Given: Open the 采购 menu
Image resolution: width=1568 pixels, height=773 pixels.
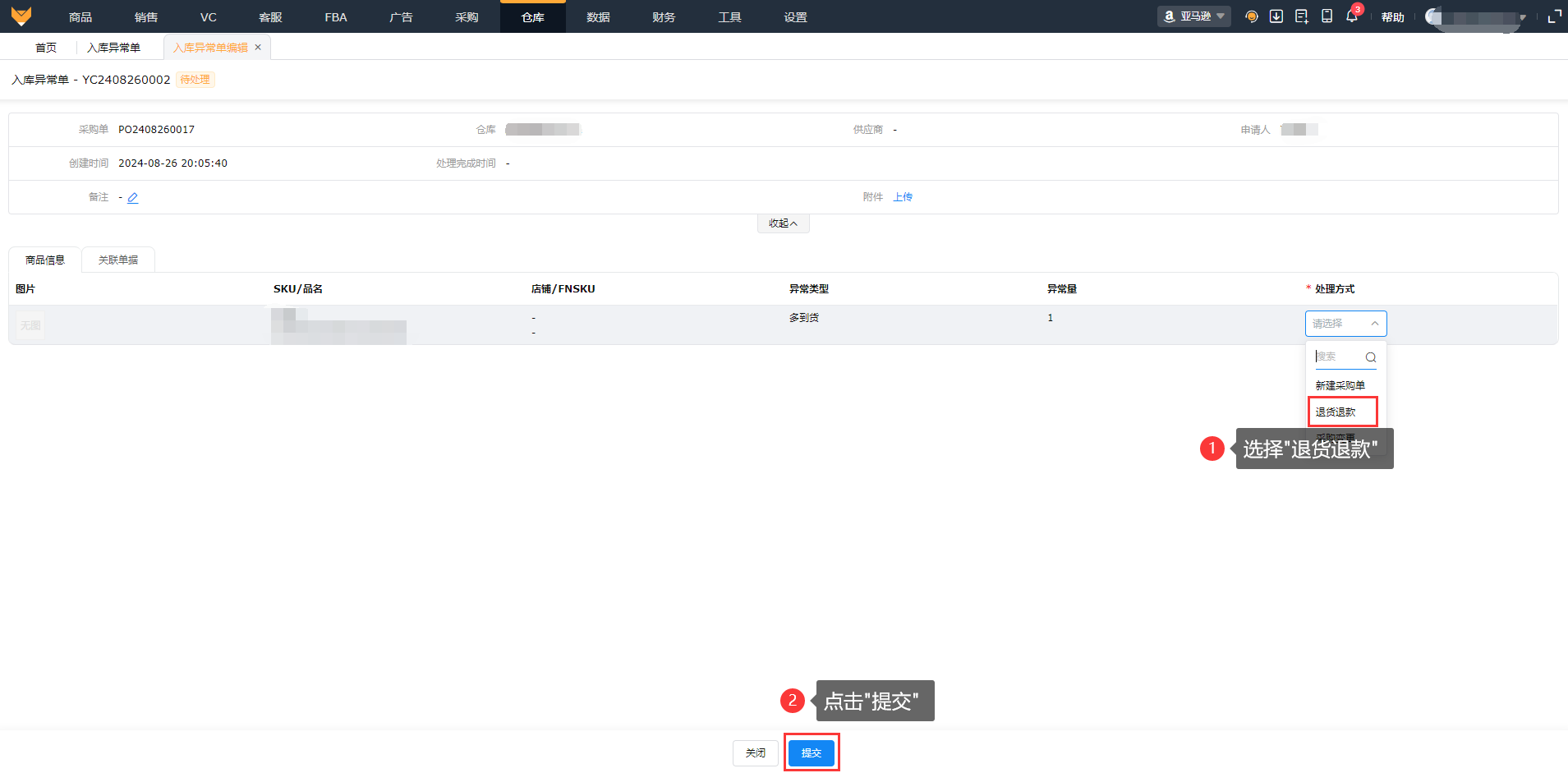Looking at the screenshot, I should tap(467, 17).
